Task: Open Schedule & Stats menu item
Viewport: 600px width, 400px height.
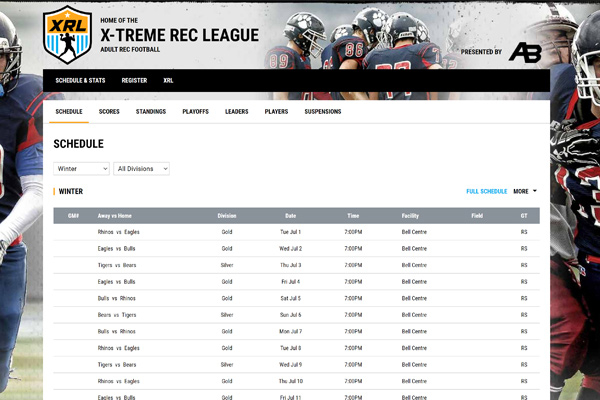Action: (x=78, y=80)
